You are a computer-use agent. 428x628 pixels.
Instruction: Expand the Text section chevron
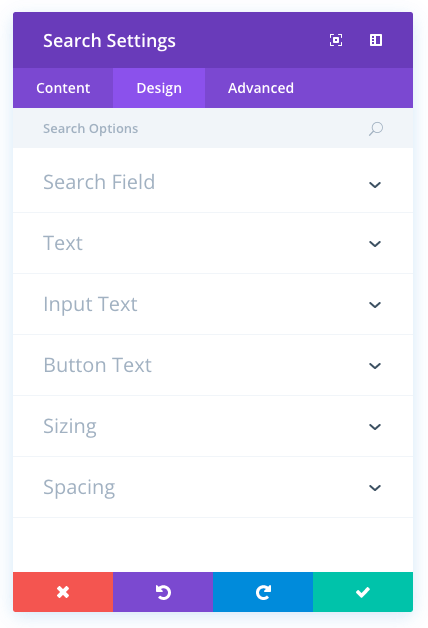[x=375, y=244]
